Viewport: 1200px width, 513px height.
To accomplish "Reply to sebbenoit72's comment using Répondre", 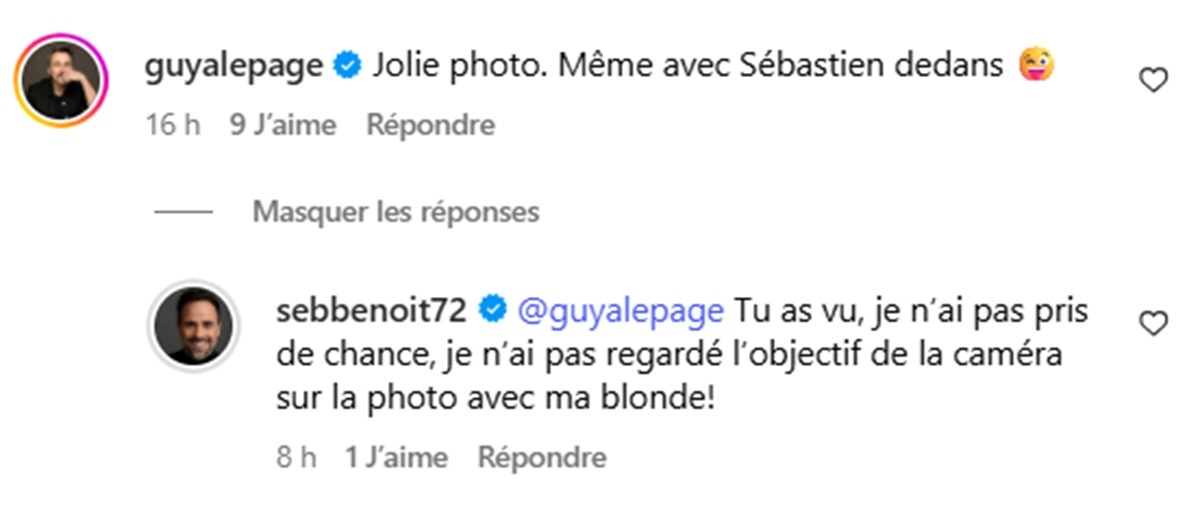I will click(542, 458).
